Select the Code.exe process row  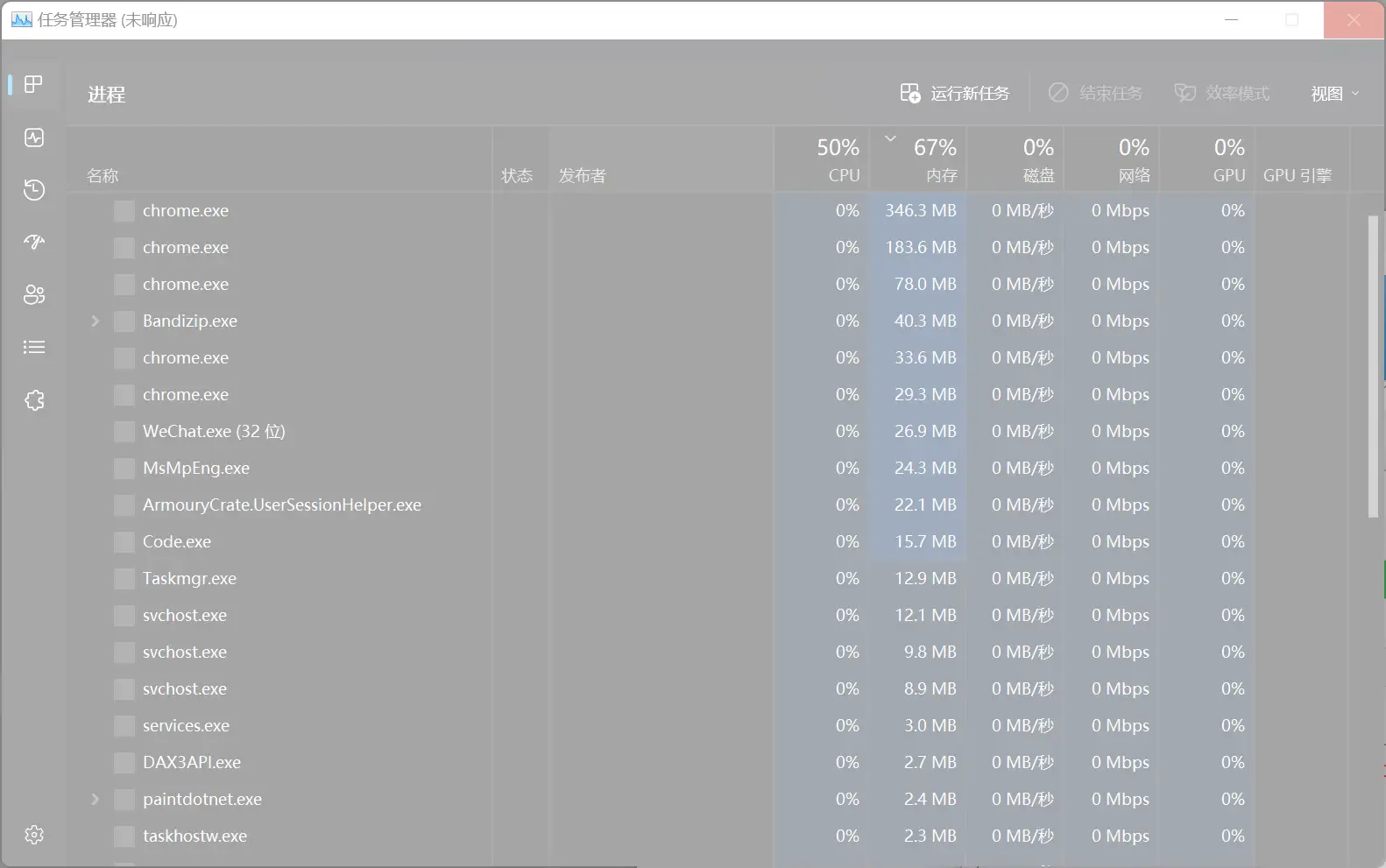(x=708, y=542)
